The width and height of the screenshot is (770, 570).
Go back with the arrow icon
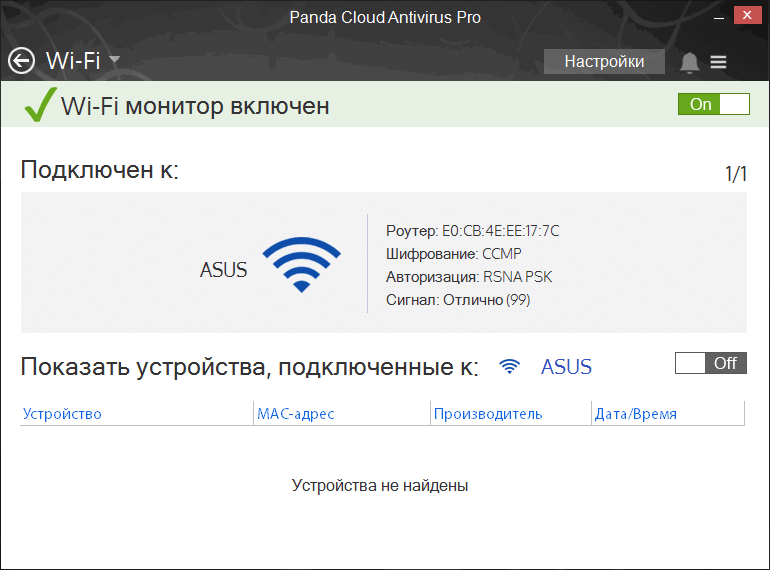coord(21,61)
